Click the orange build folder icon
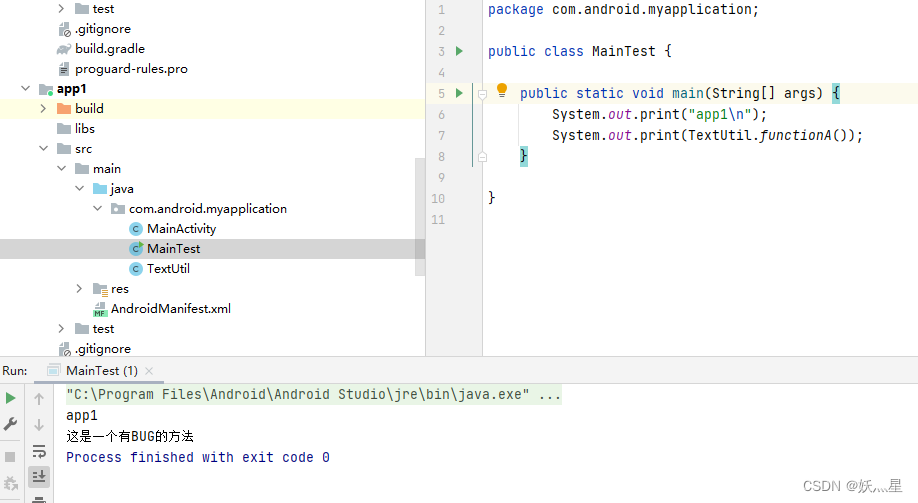Screen dimensions: 918x503 point(64,108)
